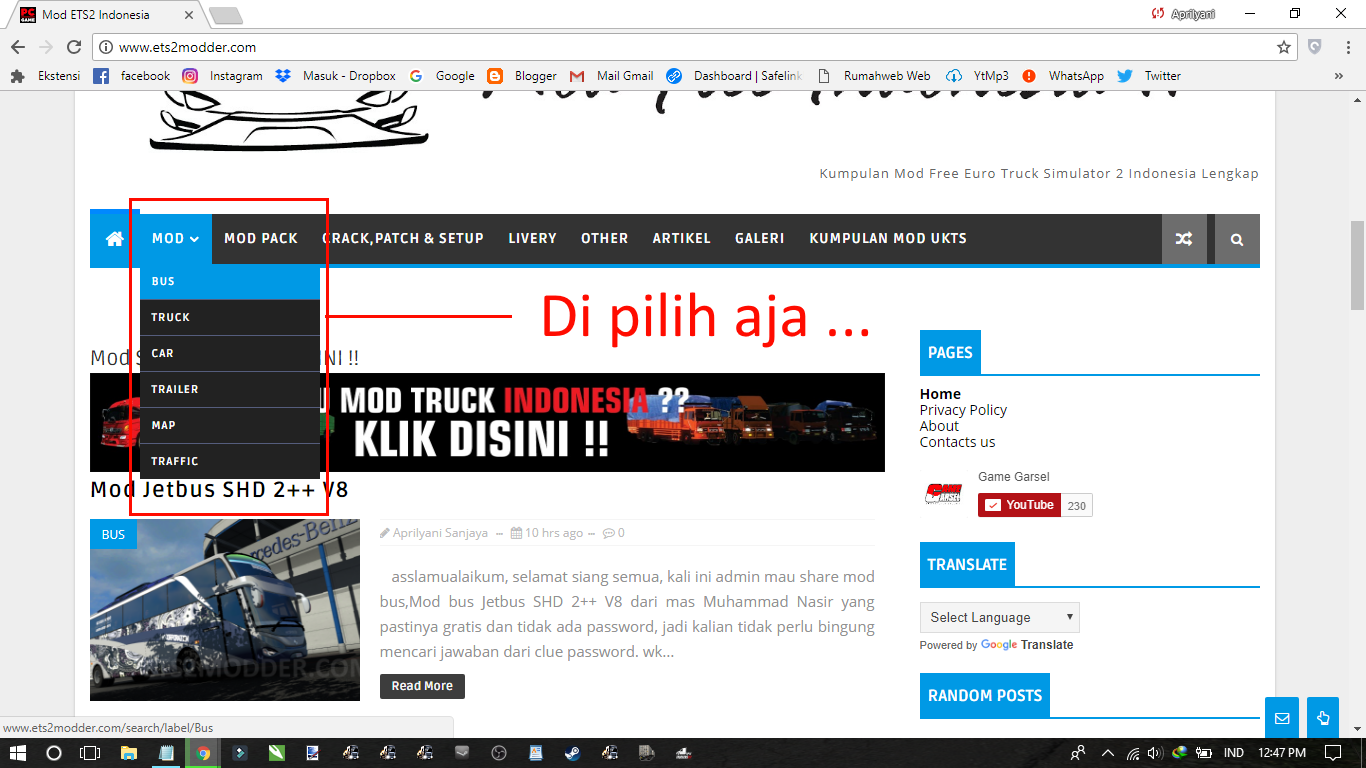The image size is (1366, 768).
Task: Bookmark this page with the star icon
Action: click(x=1284, y=47)
